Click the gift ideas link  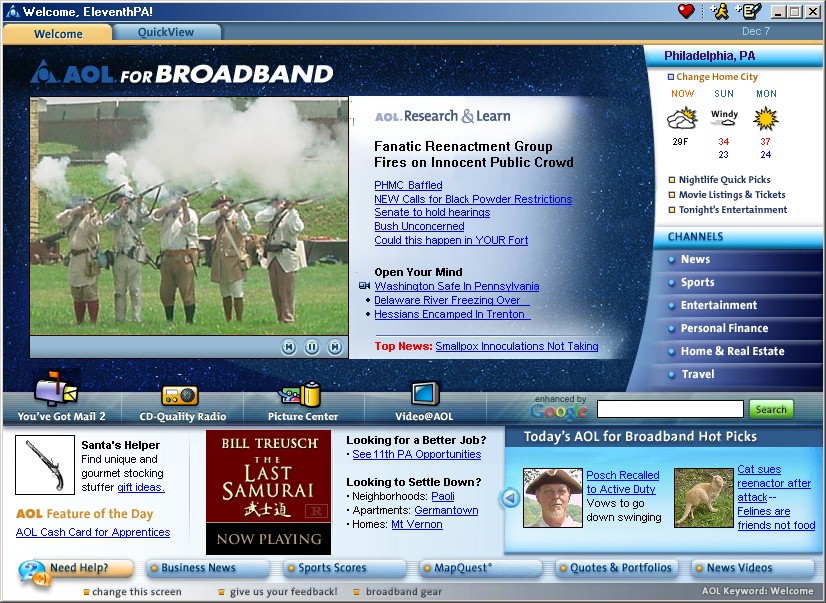(141, 487)
